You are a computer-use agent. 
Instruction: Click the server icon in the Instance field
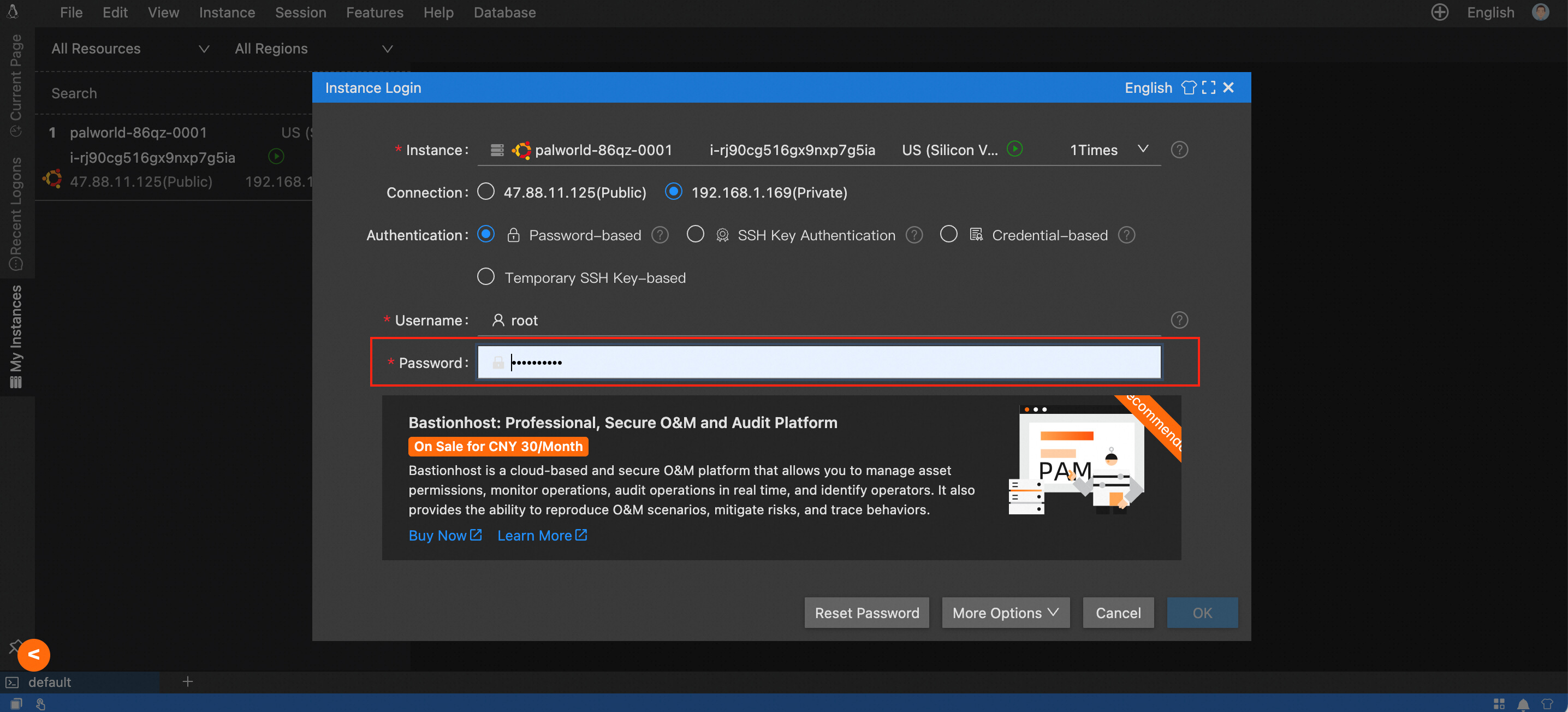point(497,150)
